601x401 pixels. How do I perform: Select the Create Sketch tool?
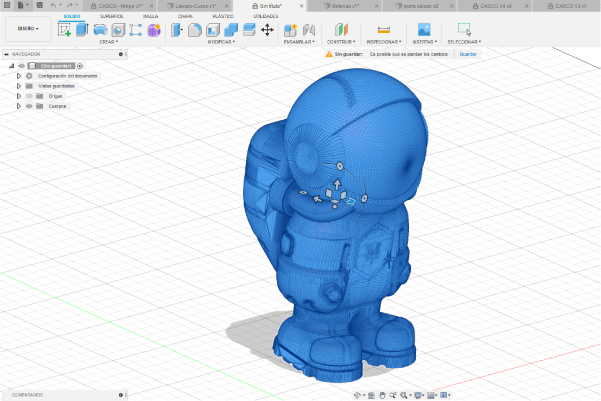coord(65,30)
